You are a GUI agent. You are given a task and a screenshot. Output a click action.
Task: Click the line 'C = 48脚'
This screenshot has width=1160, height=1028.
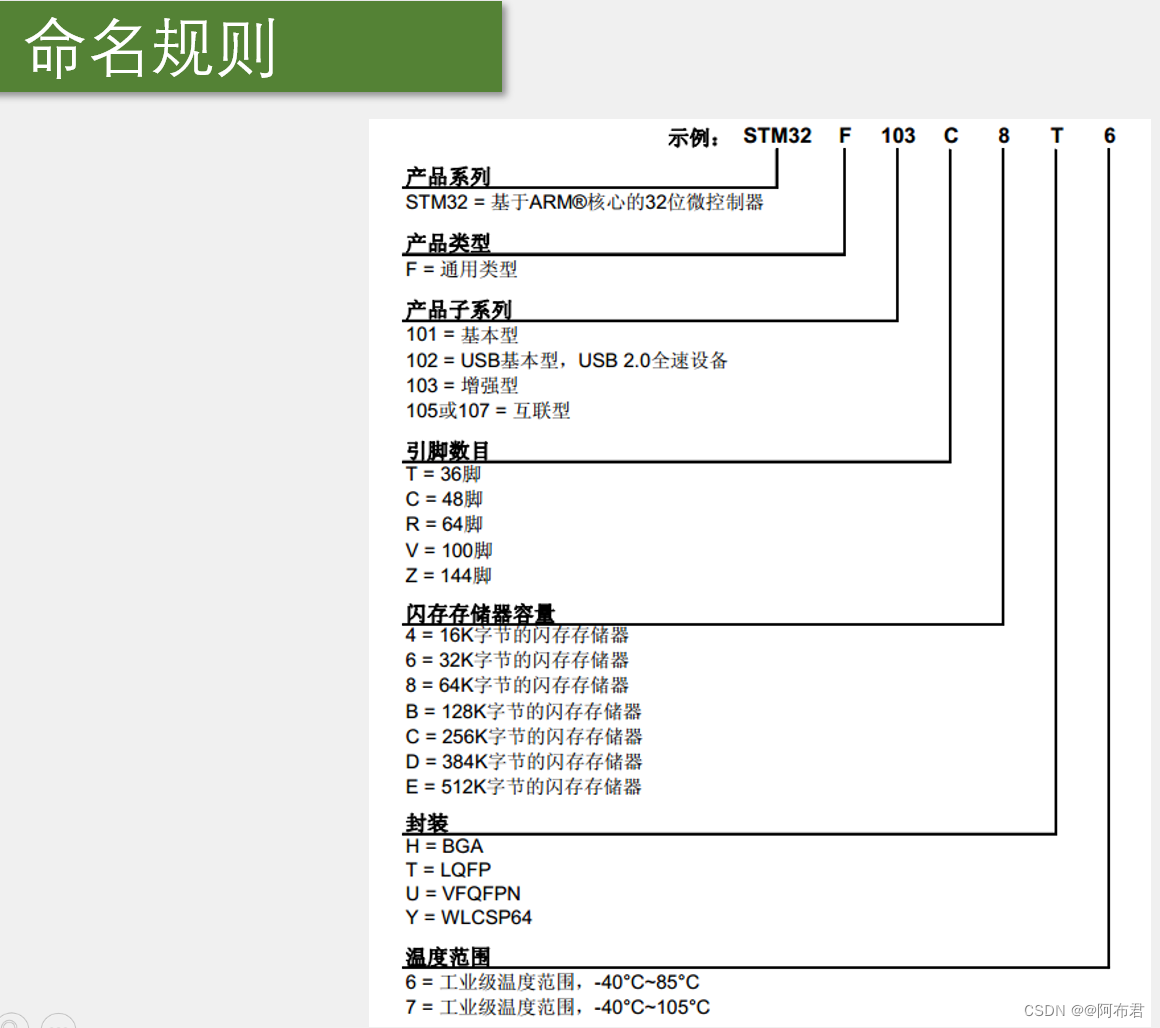(x=444, y=499)
